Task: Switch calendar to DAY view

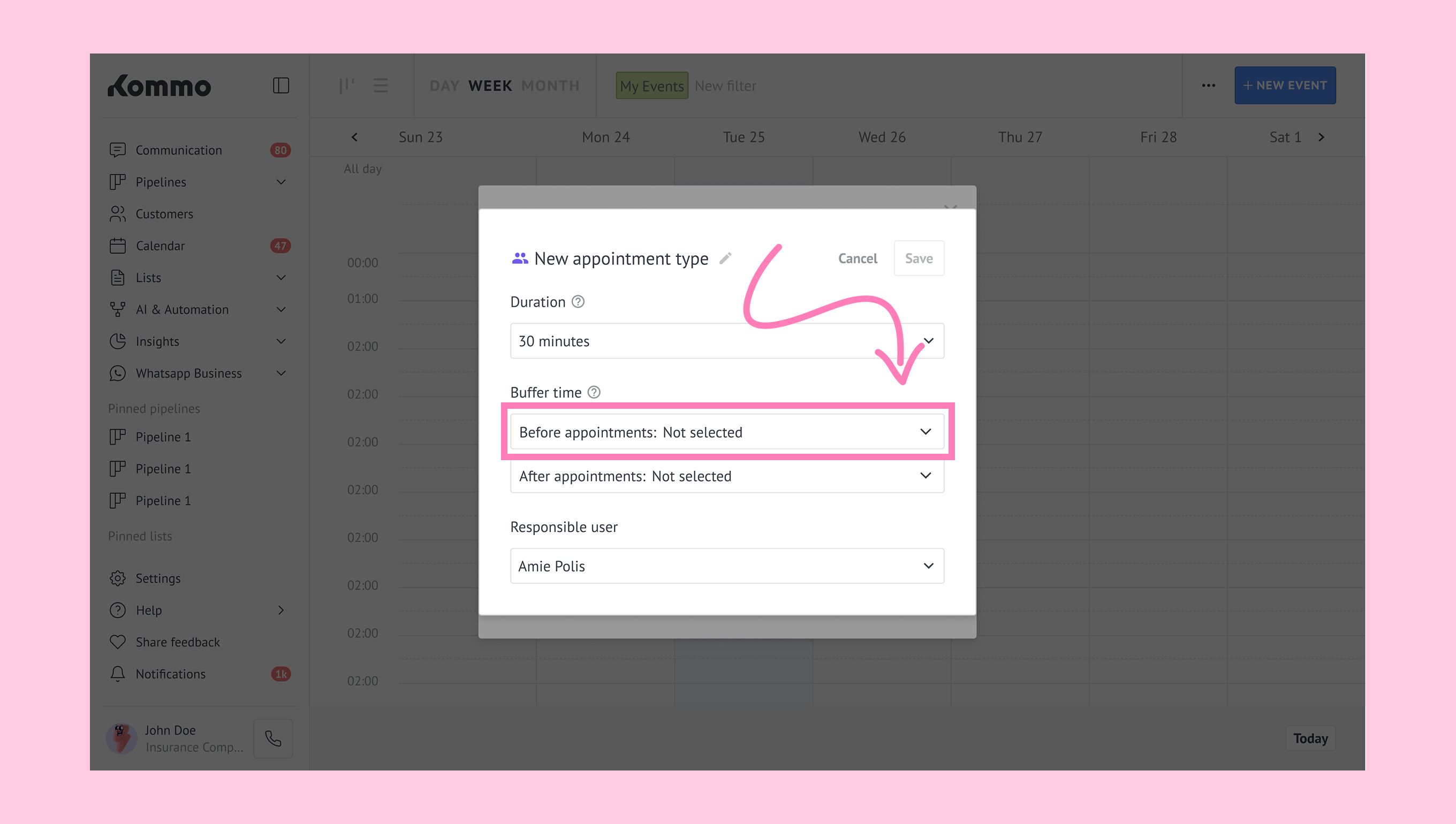Action: point(444,86)
